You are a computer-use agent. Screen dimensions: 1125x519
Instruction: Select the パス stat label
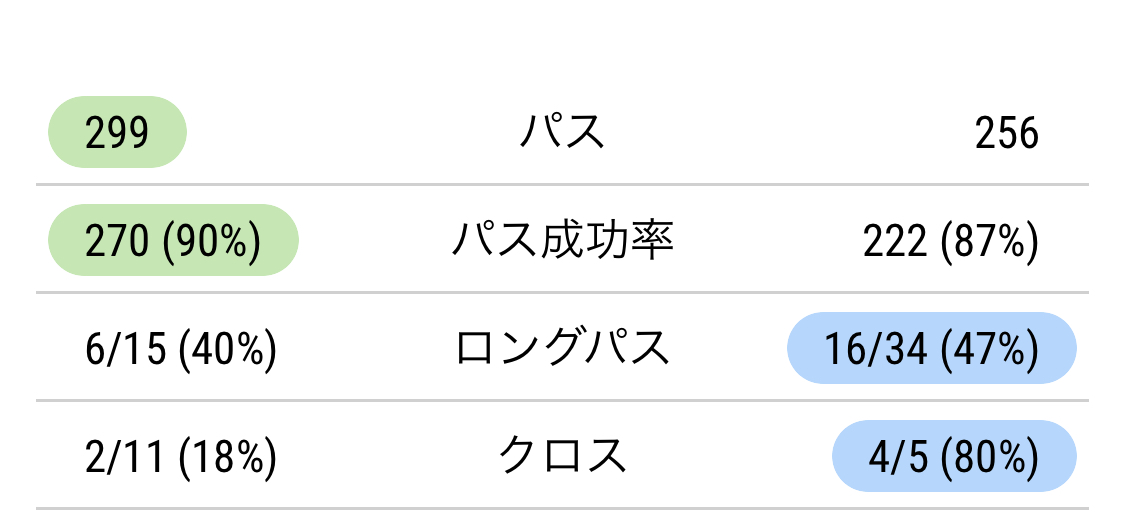point(562,133)
